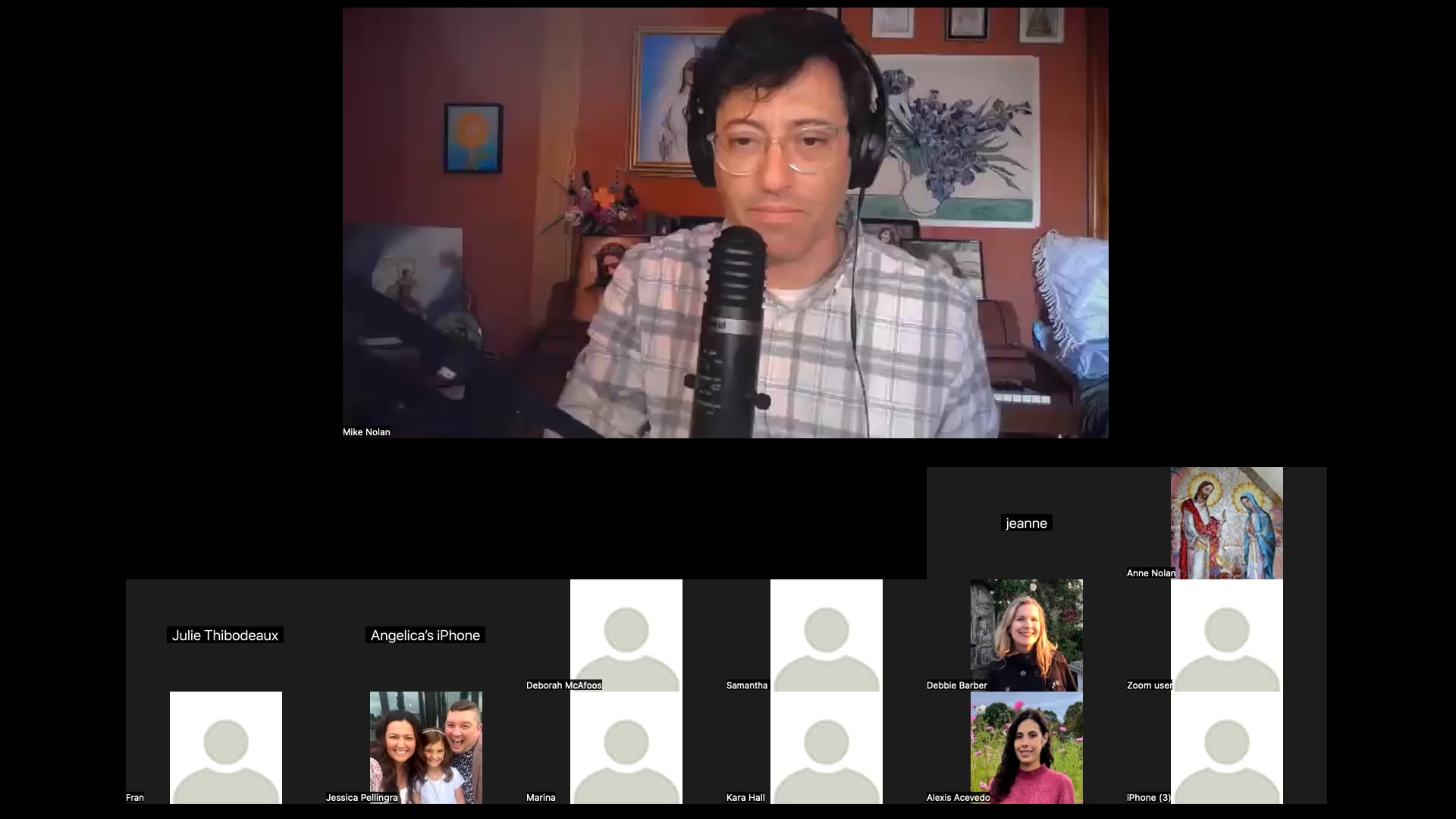The height and width of the screenshot is (819, 1456).
Task: Click Anne Nolan's mosaic profile picture
Action: (1226, 523)
